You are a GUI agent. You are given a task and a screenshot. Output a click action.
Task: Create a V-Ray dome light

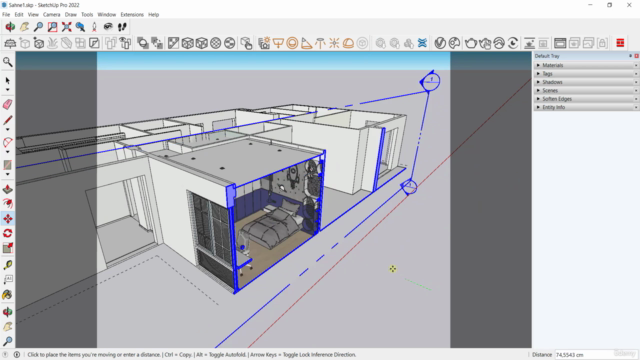(348, 43)
